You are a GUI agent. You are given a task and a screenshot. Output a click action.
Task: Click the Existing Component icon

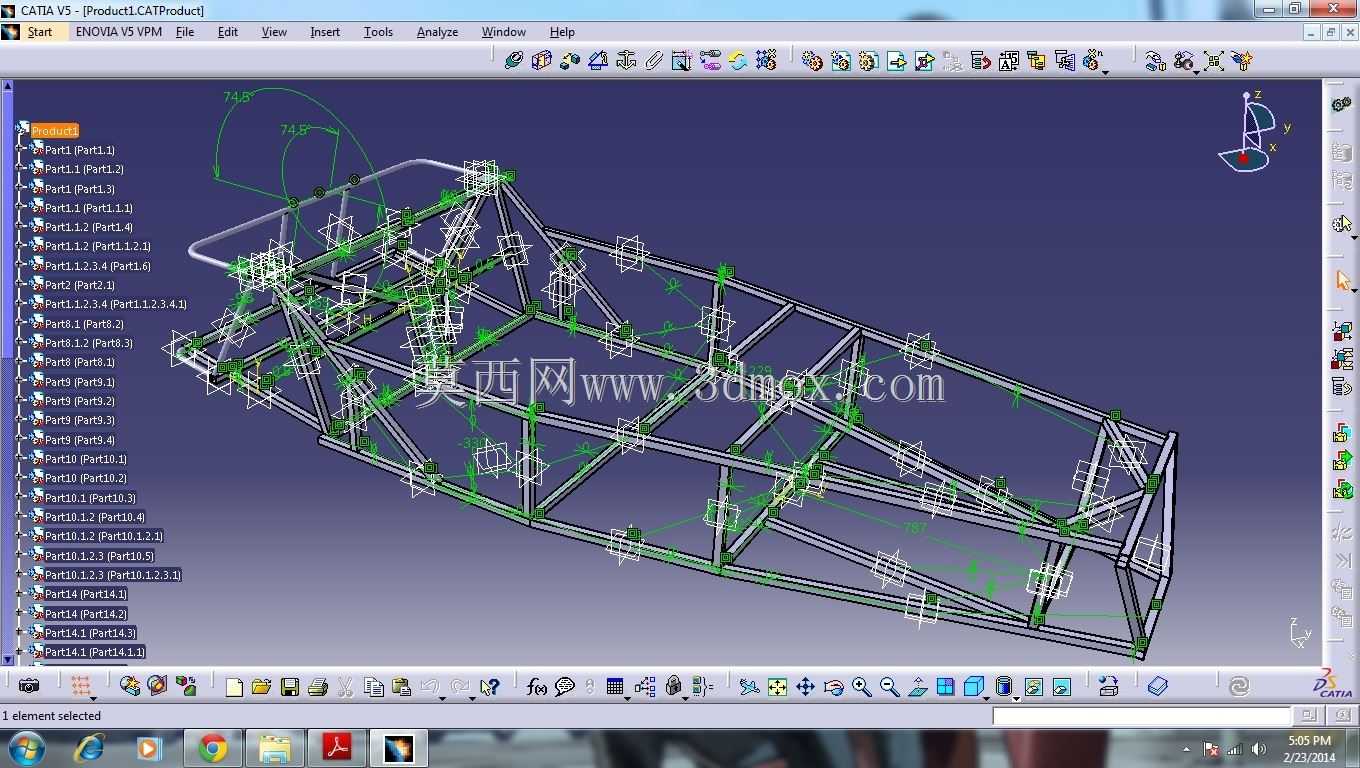tap(896, 61)
